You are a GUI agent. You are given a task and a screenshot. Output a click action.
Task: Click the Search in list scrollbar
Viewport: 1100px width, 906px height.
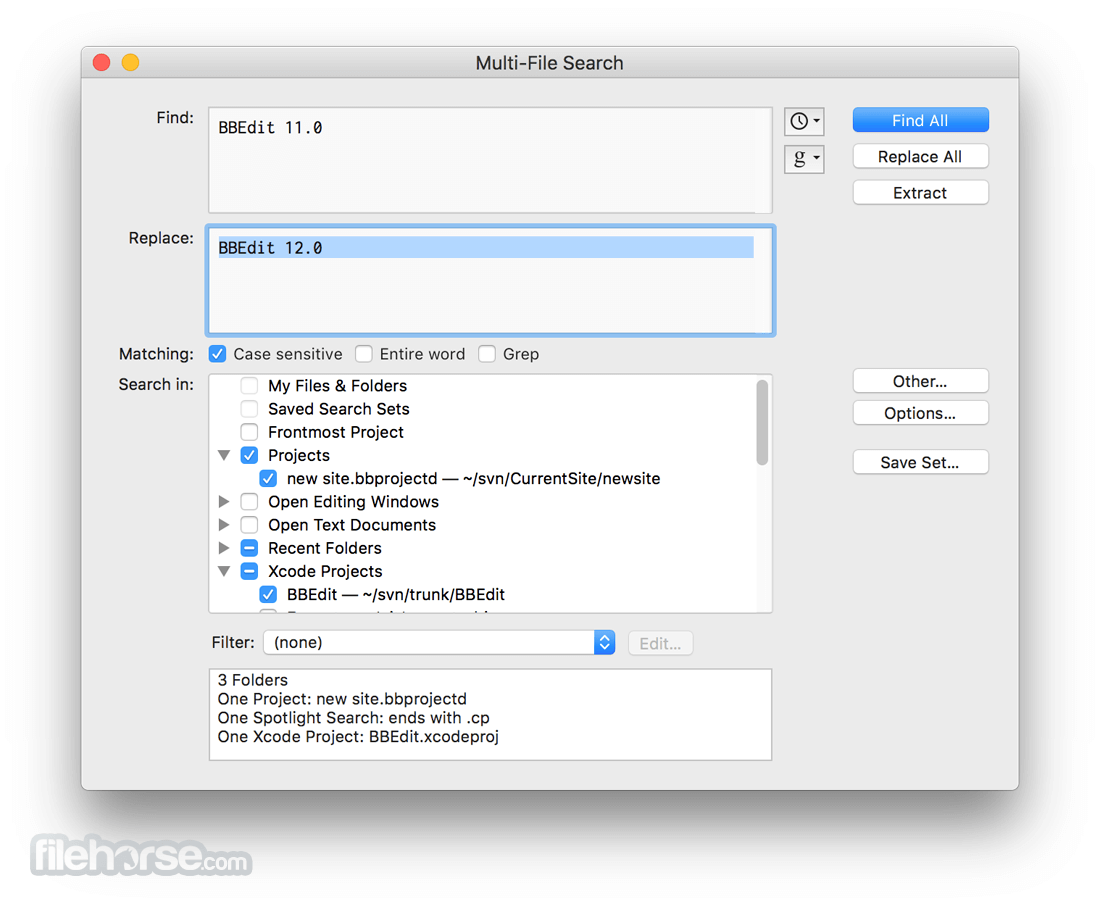(762, 422)
